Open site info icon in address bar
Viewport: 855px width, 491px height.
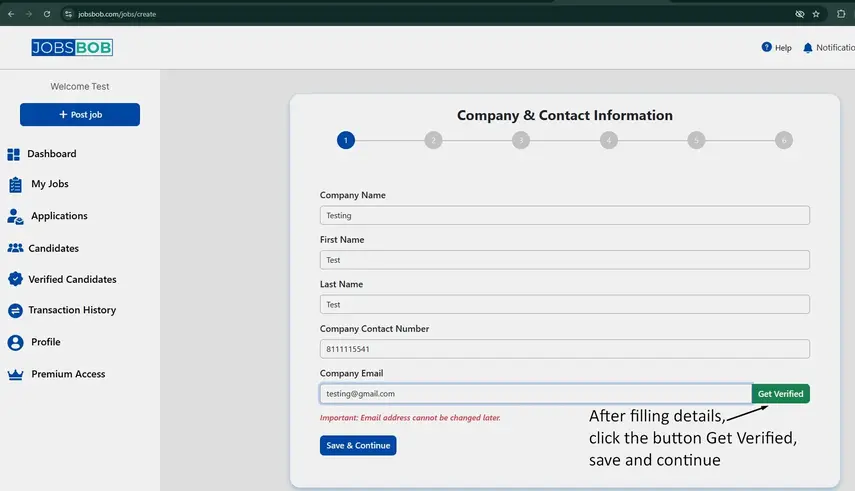pos(68,14)
